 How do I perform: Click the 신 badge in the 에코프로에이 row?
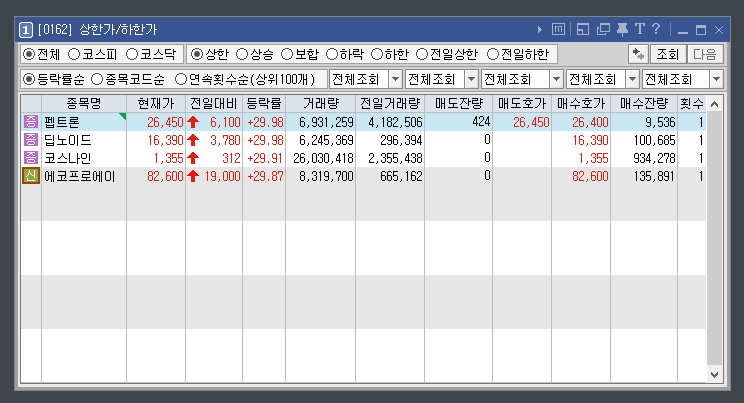click(x=31, y=176)
